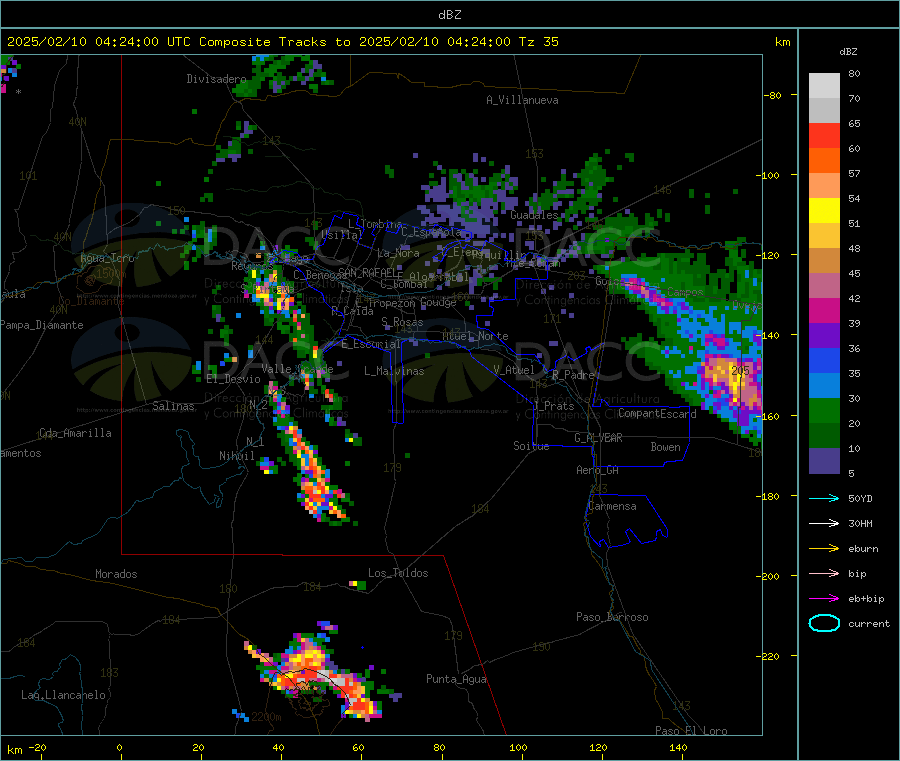Click the -220 km right axis tick label
Screen dimensions: 900x761
point(770,657)
